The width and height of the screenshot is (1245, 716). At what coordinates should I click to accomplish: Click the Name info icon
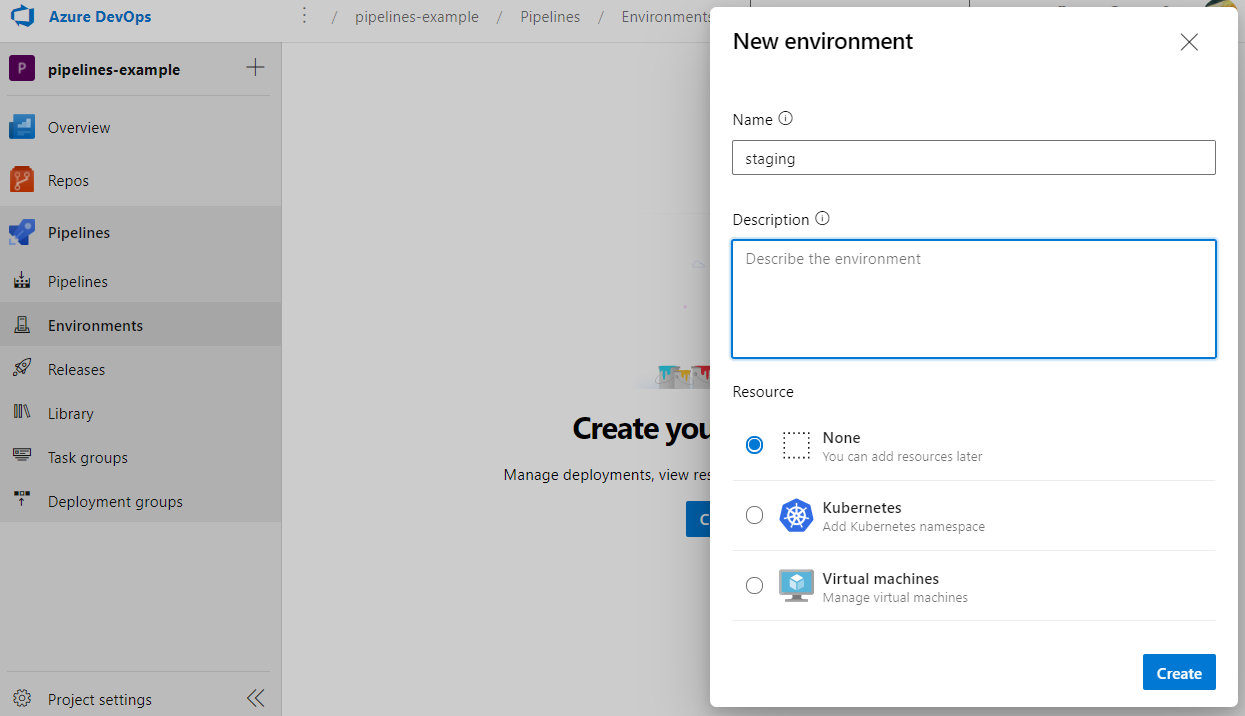[x=786, y=118]
